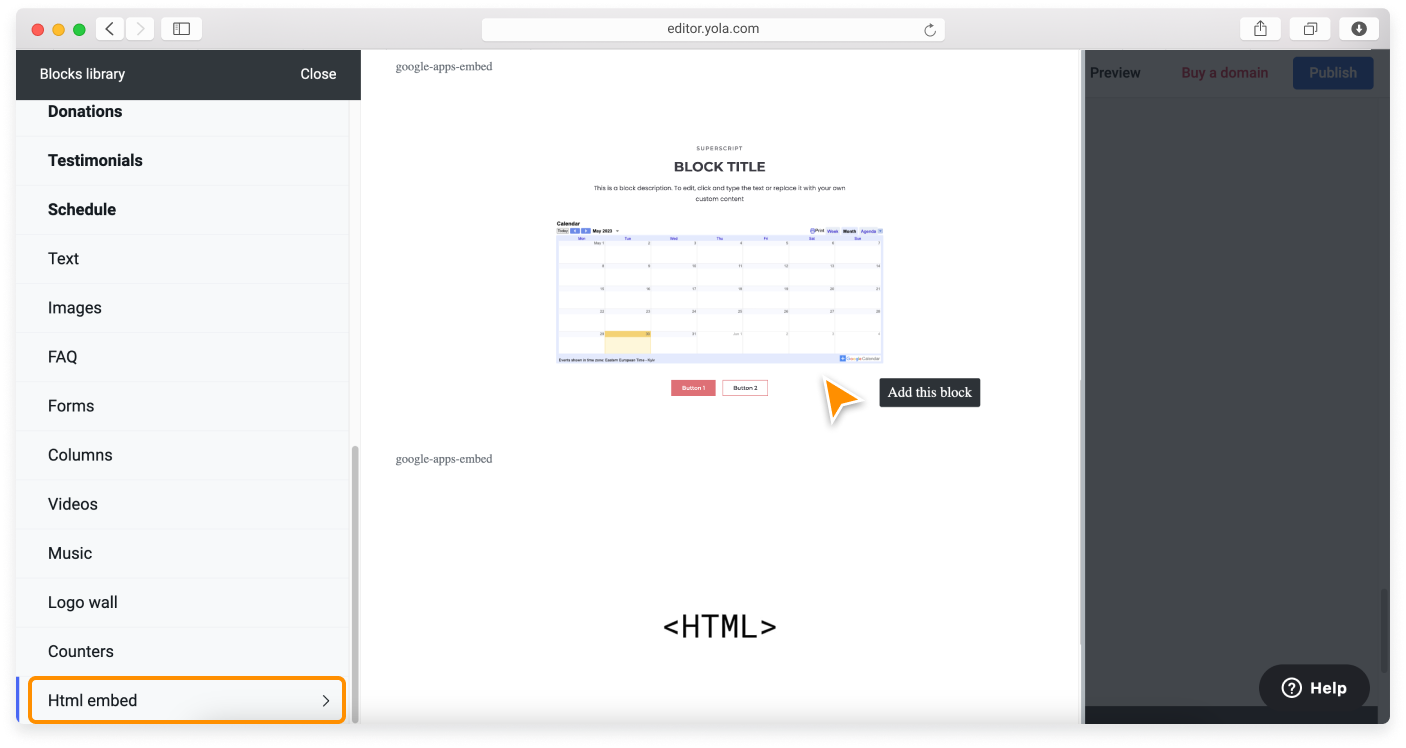
Task: Toggle the sidebar icon in the browser toolbar
Action: tap(181, 28)
